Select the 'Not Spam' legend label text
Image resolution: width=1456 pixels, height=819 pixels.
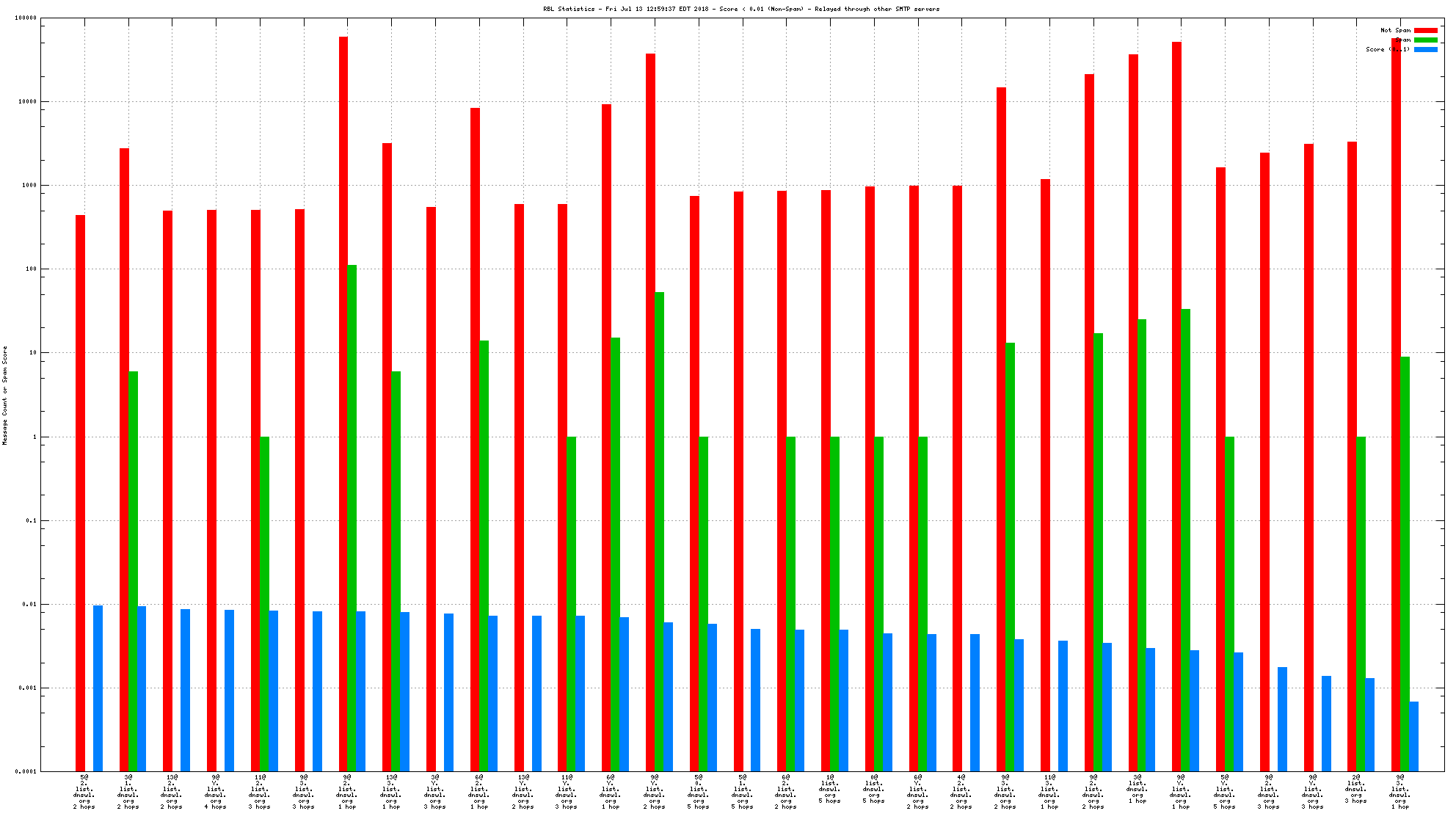tap(1395, 30)
